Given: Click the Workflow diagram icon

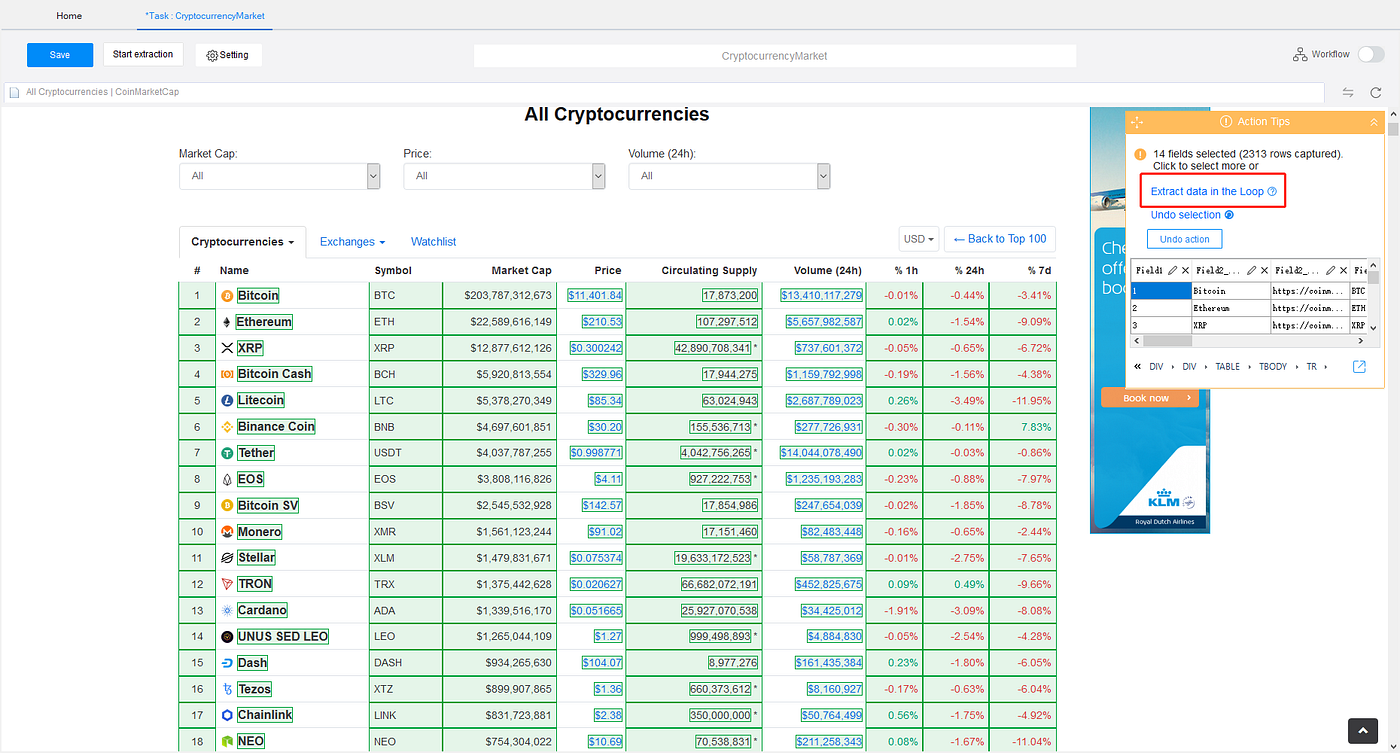Looking at the screenshot, I should click(x=1300, y=54).
